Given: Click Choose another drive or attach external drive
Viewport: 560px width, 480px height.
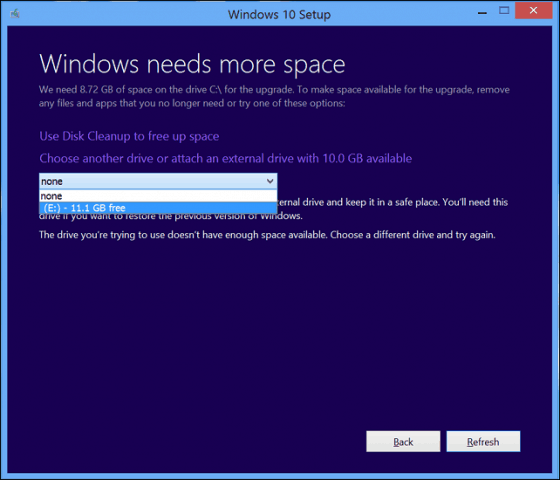Looking at the screenshot, I should (x=226, y=158).
